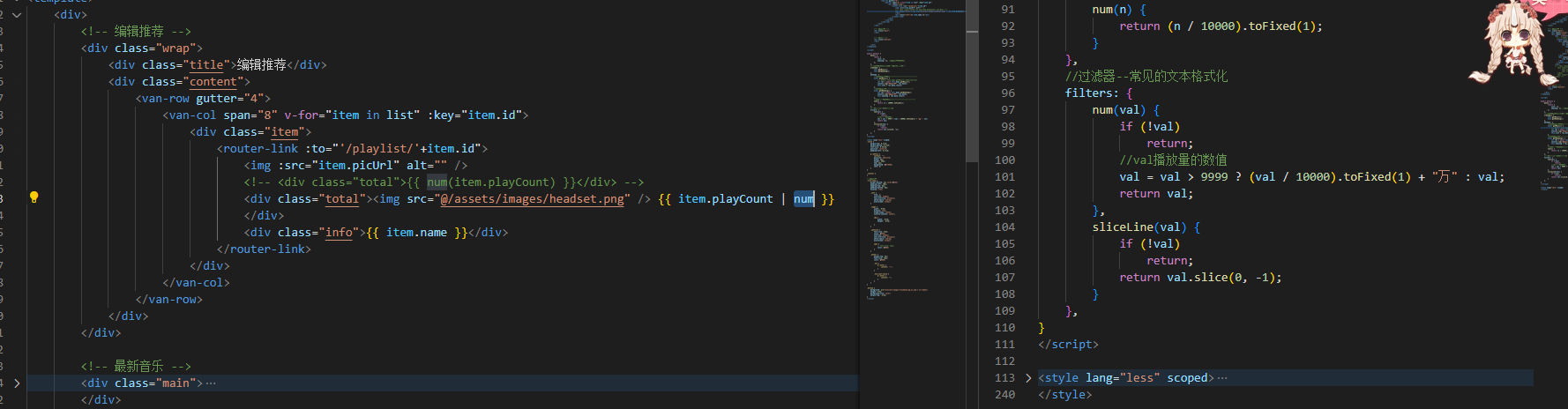Click 编辑推荐 text inside the title div

click(261, 64)
